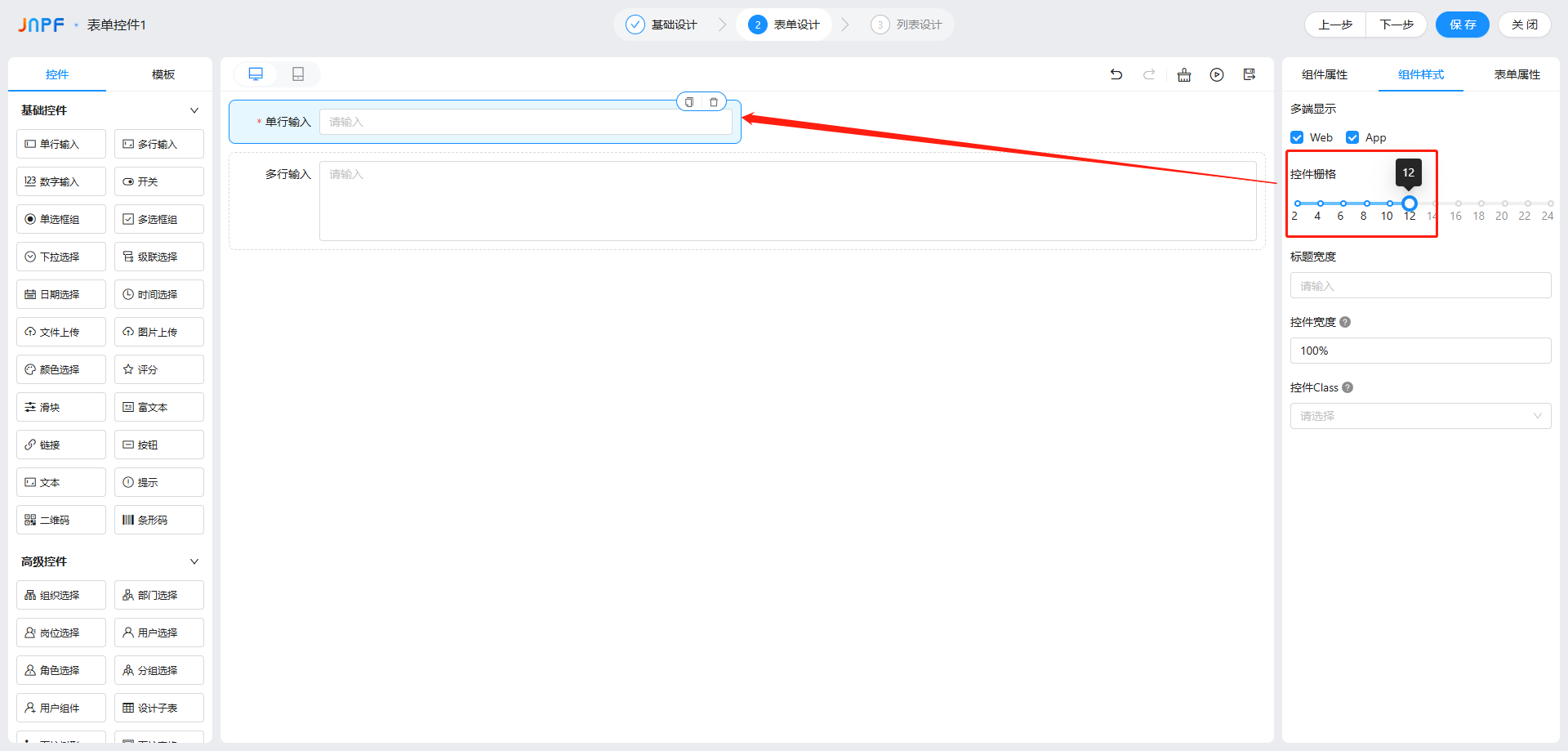Show help for 控件Class
1568x751 pixels.
(x=1347, y=387)
